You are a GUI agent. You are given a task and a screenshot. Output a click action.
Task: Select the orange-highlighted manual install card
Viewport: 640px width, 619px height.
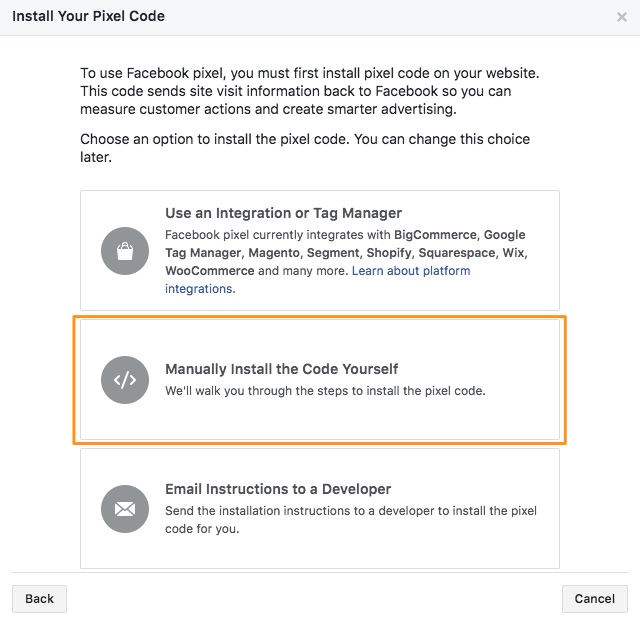point(320,380)
